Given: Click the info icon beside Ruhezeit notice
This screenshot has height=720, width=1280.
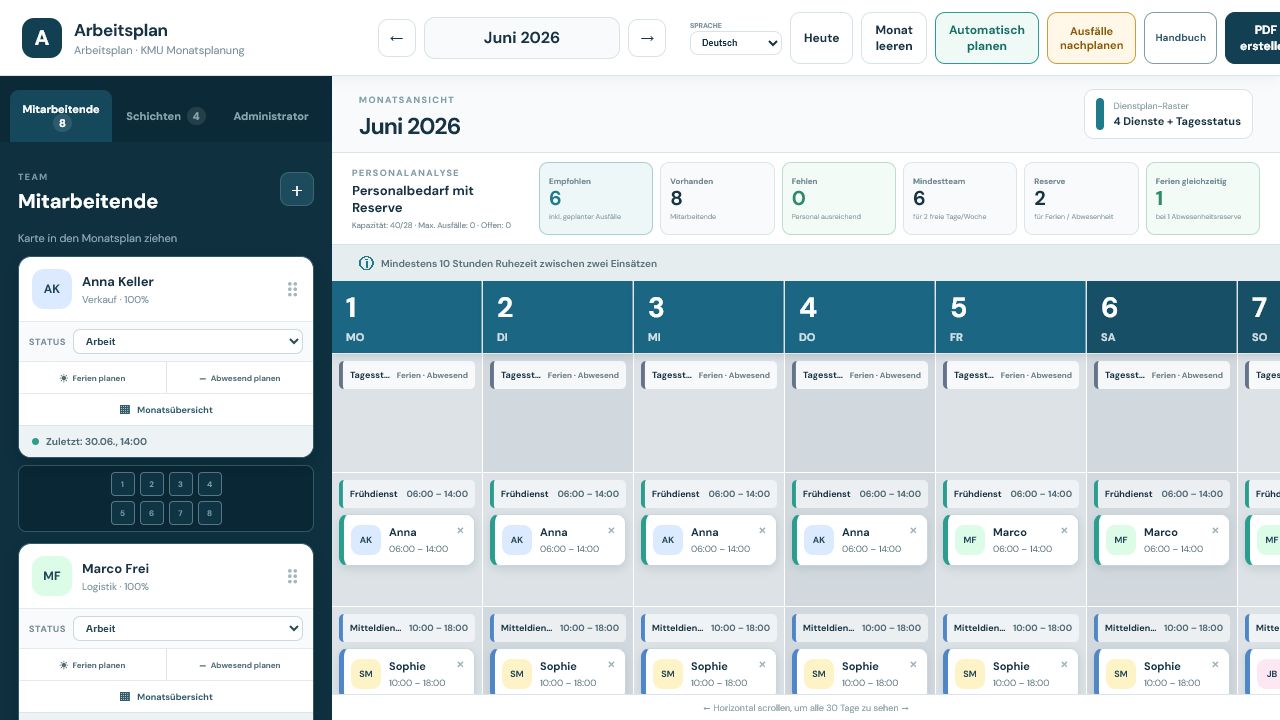Looking at the screenshot, I should [366, 264].
